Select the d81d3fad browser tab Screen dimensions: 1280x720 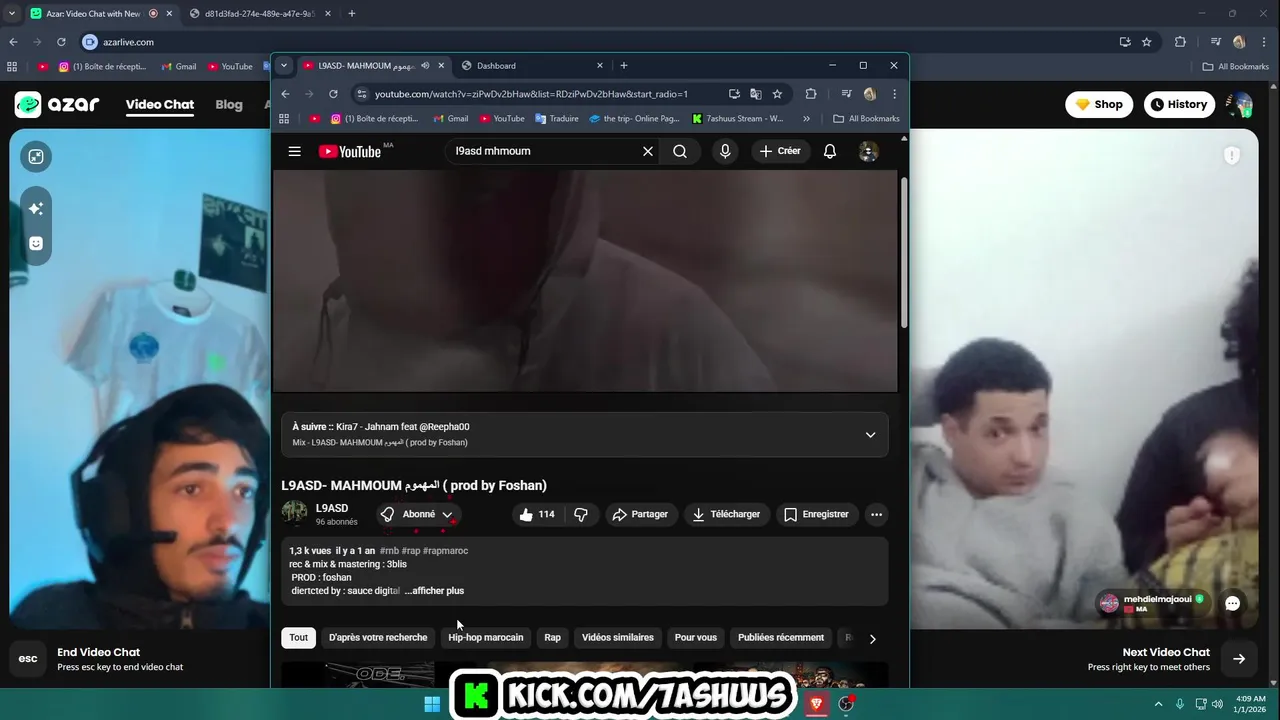262,13
